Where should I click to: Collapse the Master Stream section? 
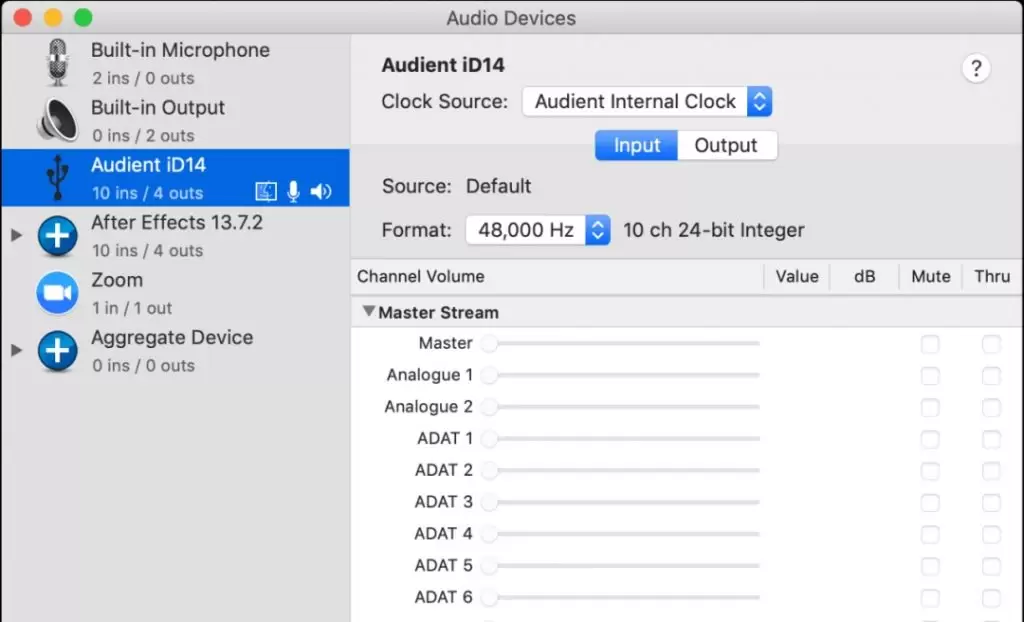coord(369,312)
